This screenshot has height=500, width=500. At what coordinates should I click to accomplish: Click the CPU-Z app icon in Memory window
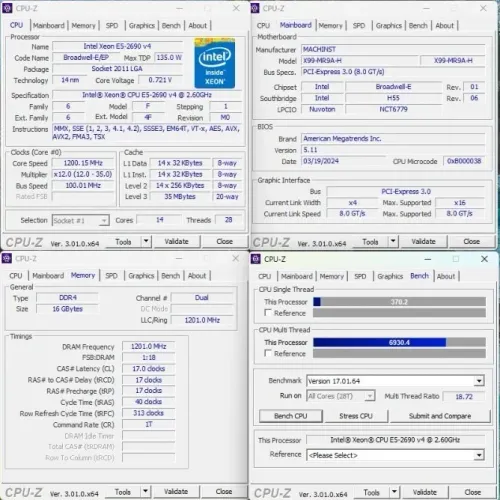(x=7, y=258)
